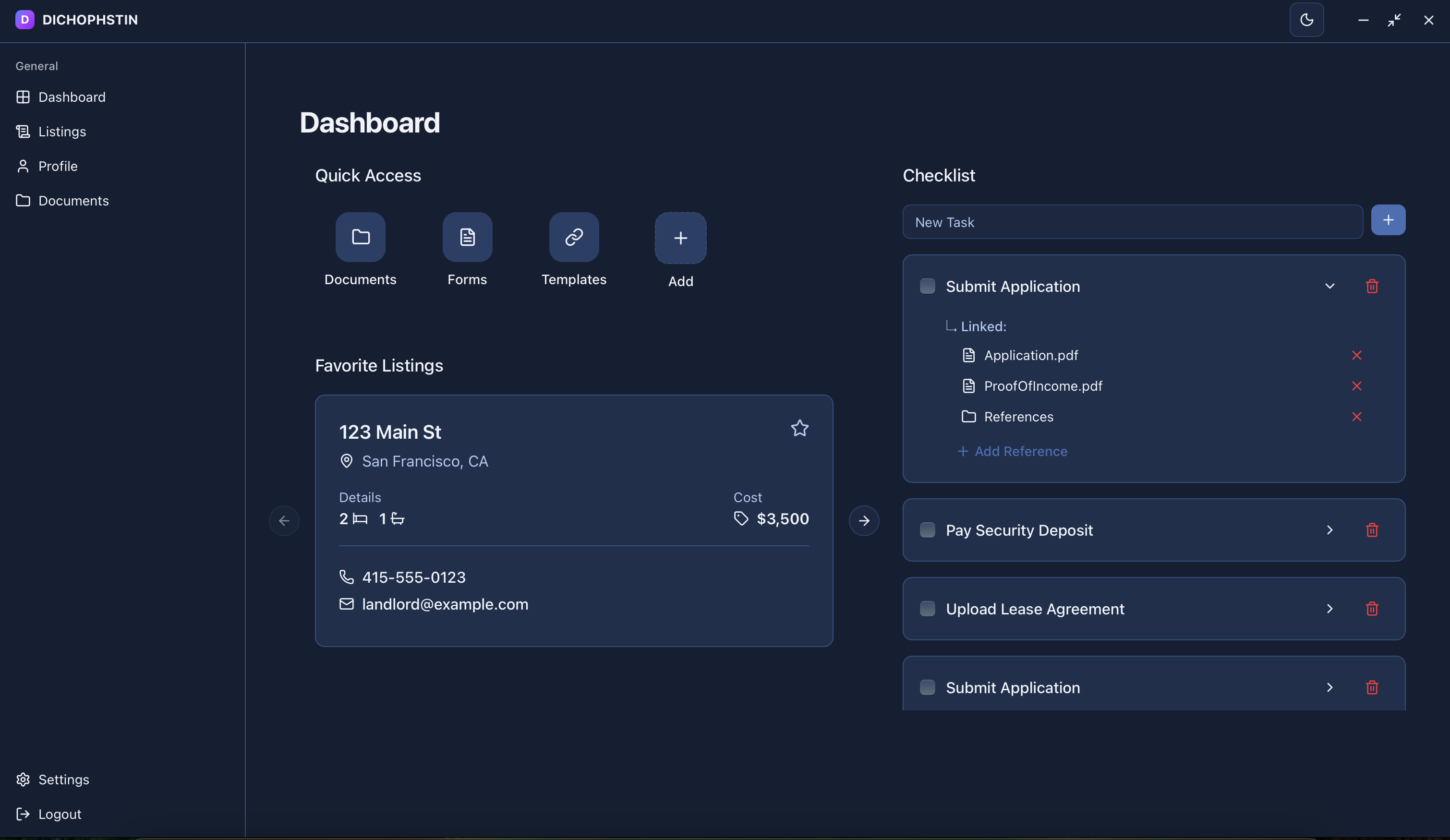Remove the linked ProofOfIncome.pdf file
Viewport: 1450px width, 840px height.
1356,386
